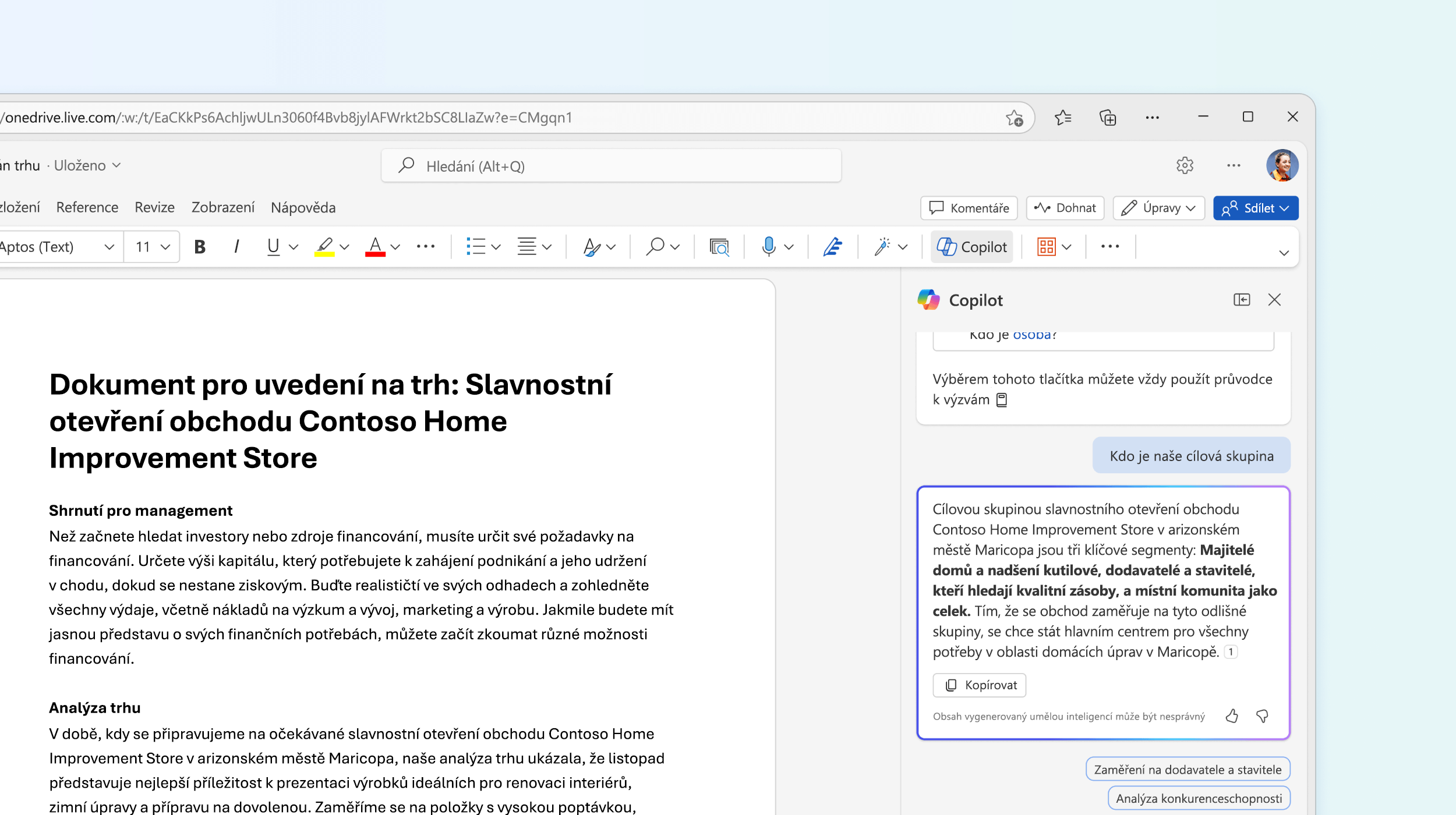Apply red font color
1456x815 pixels.
click(x=375, y=247)
